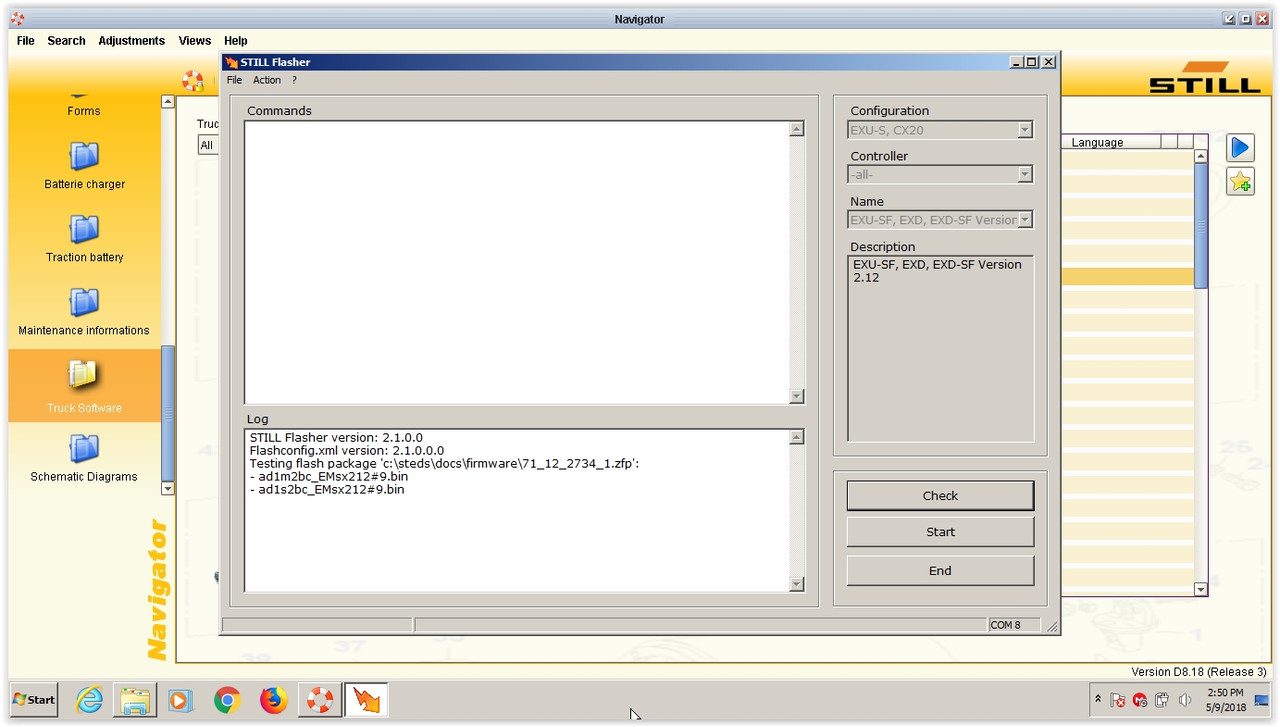
Task: Click the Start button
Action: coord(34,699)
